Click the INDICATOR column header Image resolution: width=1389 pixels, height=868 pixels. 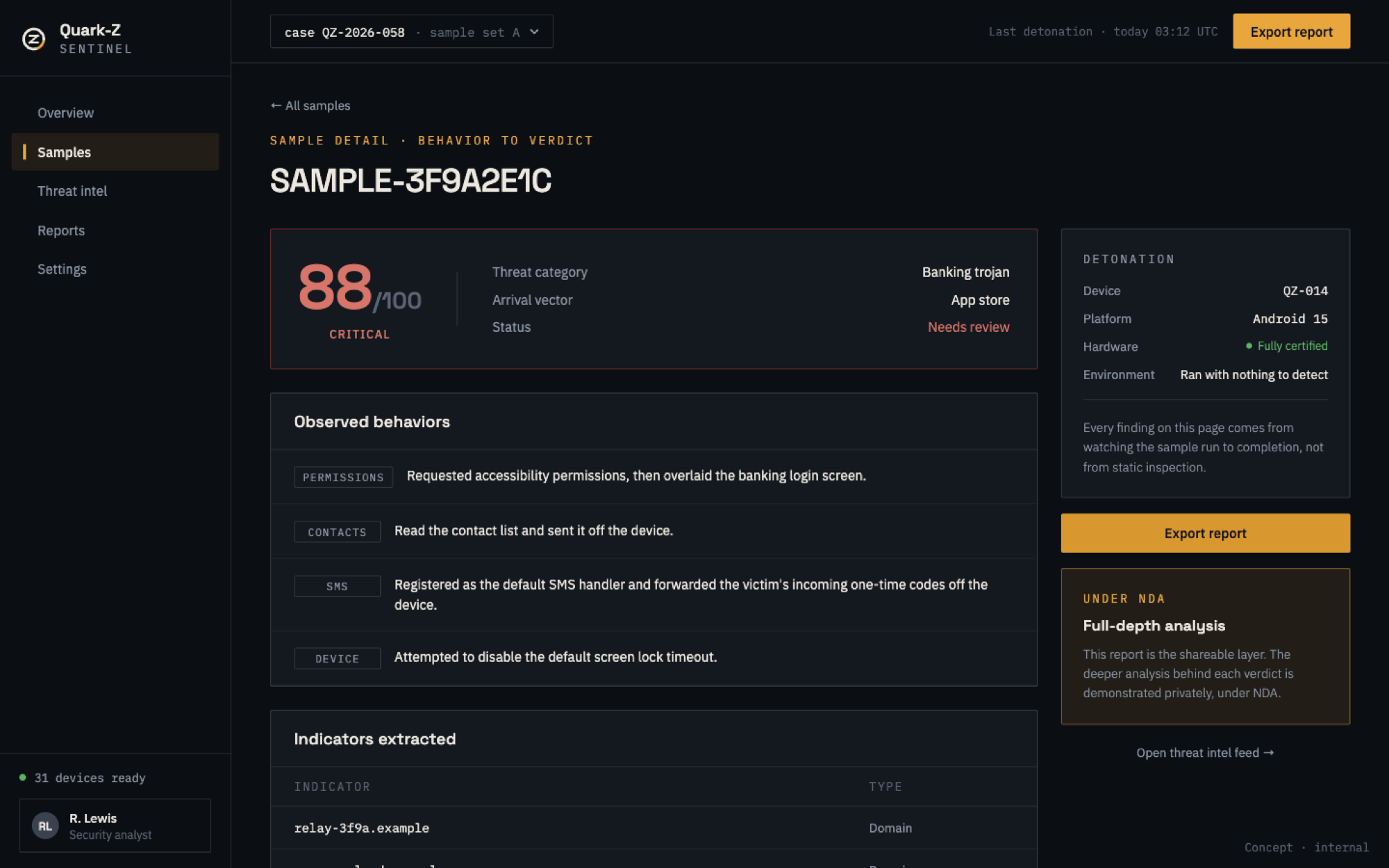(332, 787)
